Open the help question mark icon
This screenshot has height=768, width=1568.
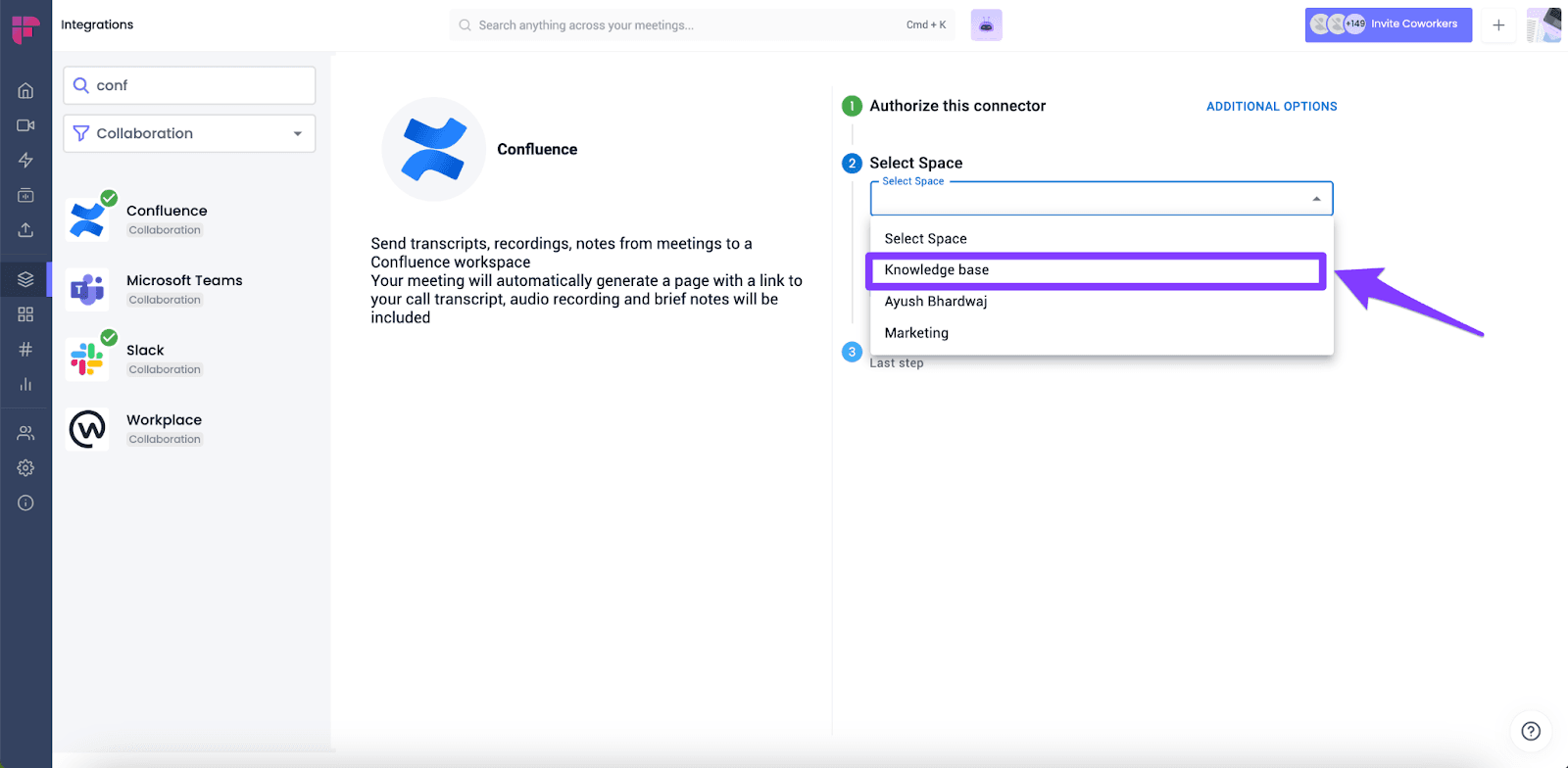(x=1531, y=731)
